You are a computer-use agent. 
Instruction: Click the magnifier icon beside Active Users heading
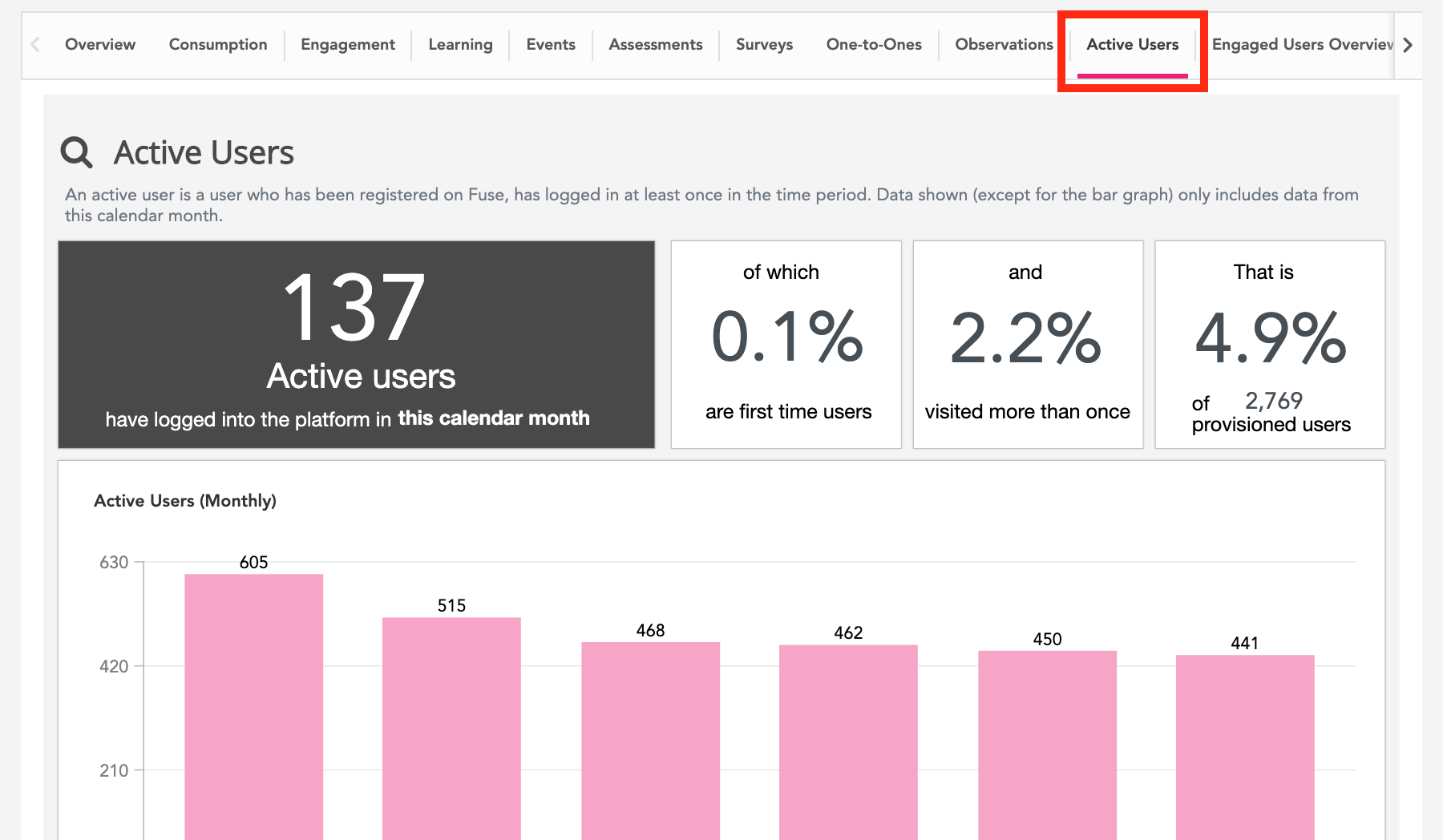(77, 151)
